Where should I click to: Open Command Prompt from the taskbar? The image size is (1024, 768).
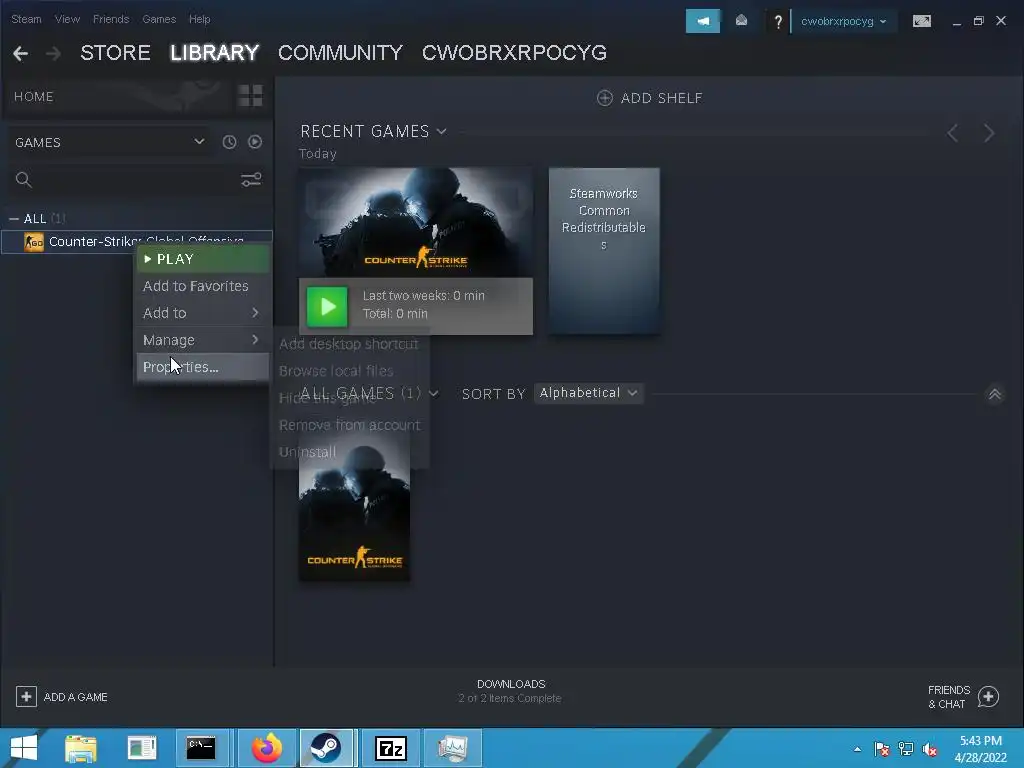coord(201,748)
